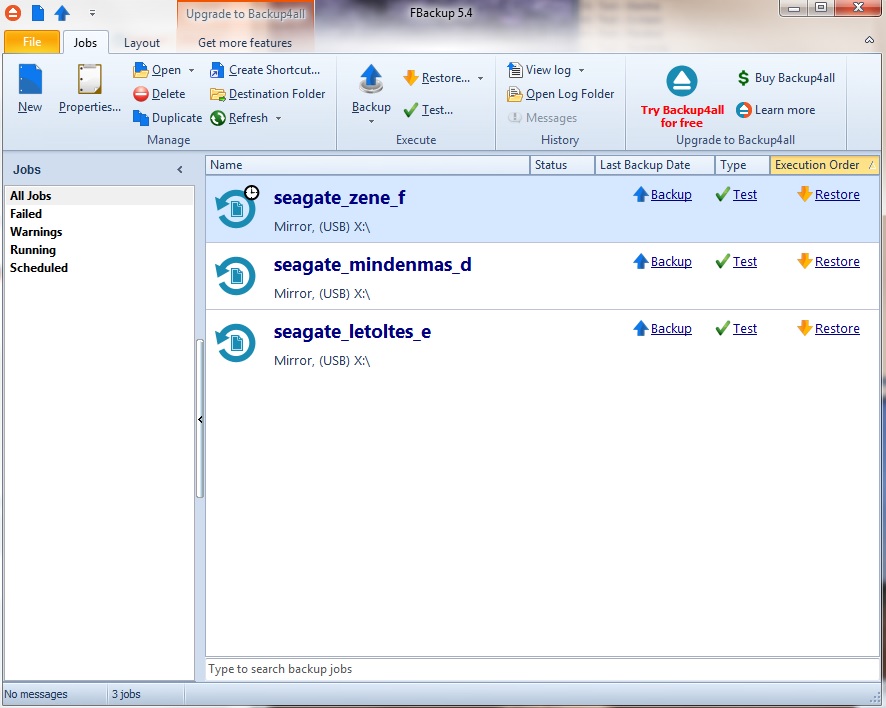Viewport: 886px width, 708px height.
Task: Select the seagate_zene_f job
Action: [x=542, y=210]
